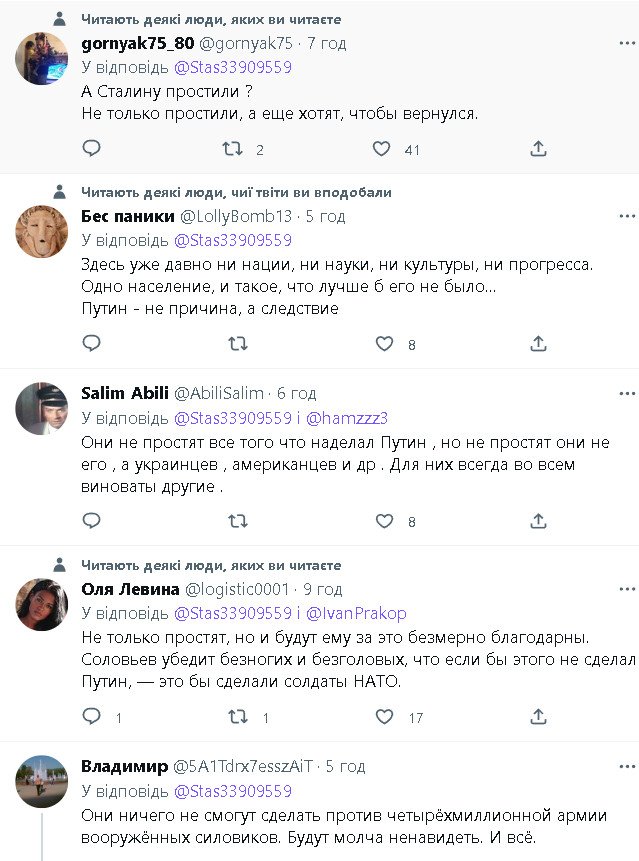Share Salim Abili's tweet
The height and width of the screenshot is (861, 639).
point(538,521)
